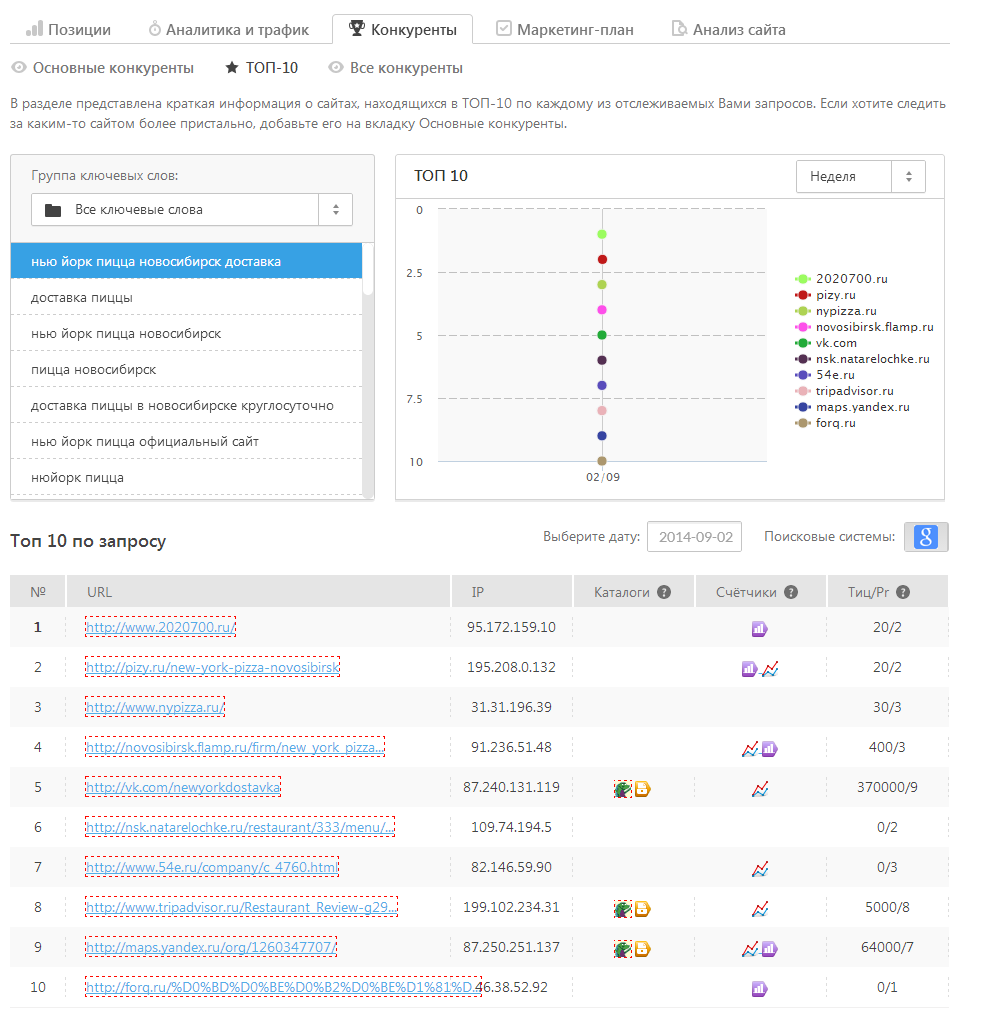
Task: Click the line-graph counter icon in the tripadvisor.ru row
Action: (760, 908)
